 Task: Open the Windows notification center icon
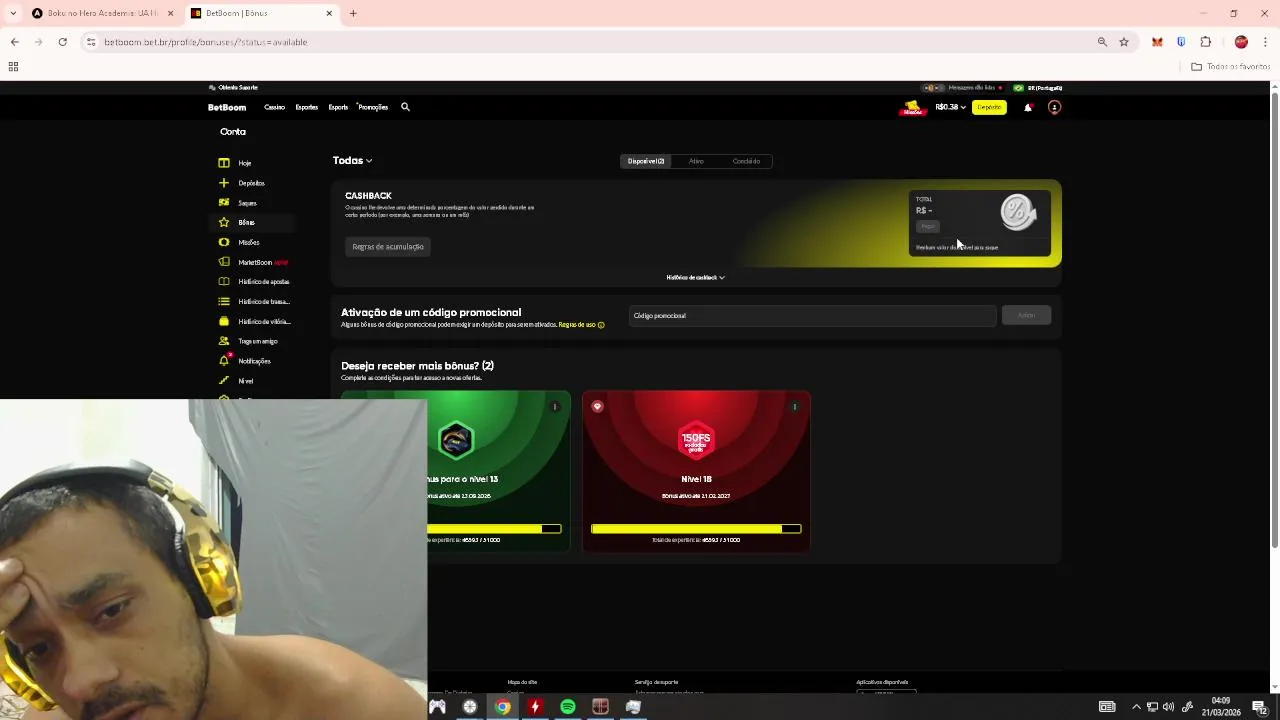click(x=1259, y=707)
